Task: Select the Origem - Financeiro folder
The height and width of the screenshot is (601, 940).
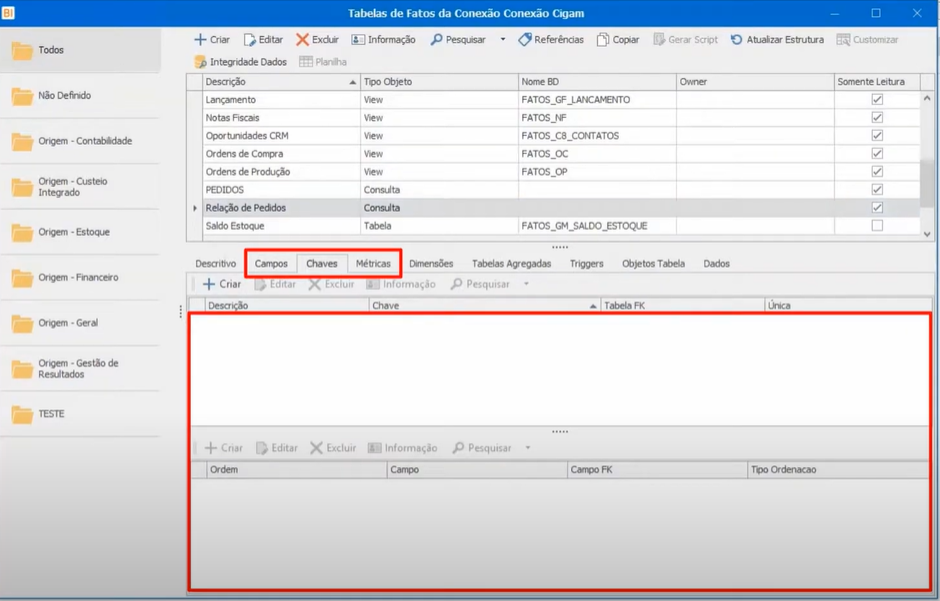Action: [x=78, y=278]
